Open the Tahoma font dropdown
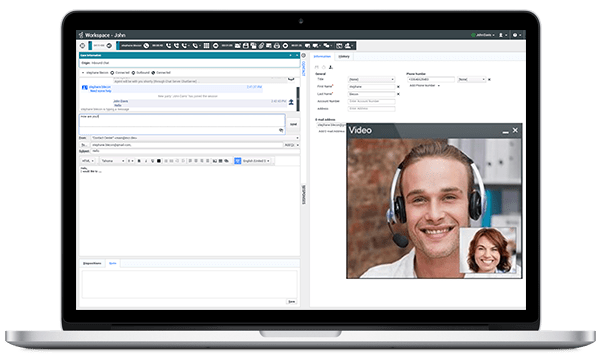This screenshot has height=362, width=600. click(x=112, y=161)
